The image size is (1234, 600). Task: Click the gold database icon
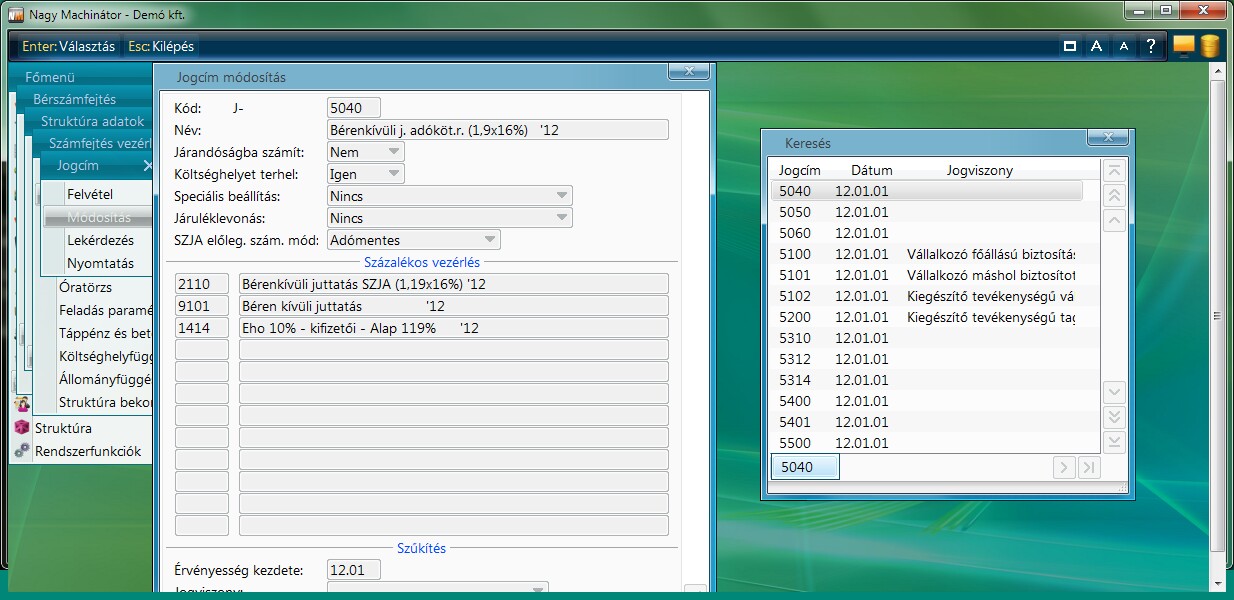(x=1209, y=46)
